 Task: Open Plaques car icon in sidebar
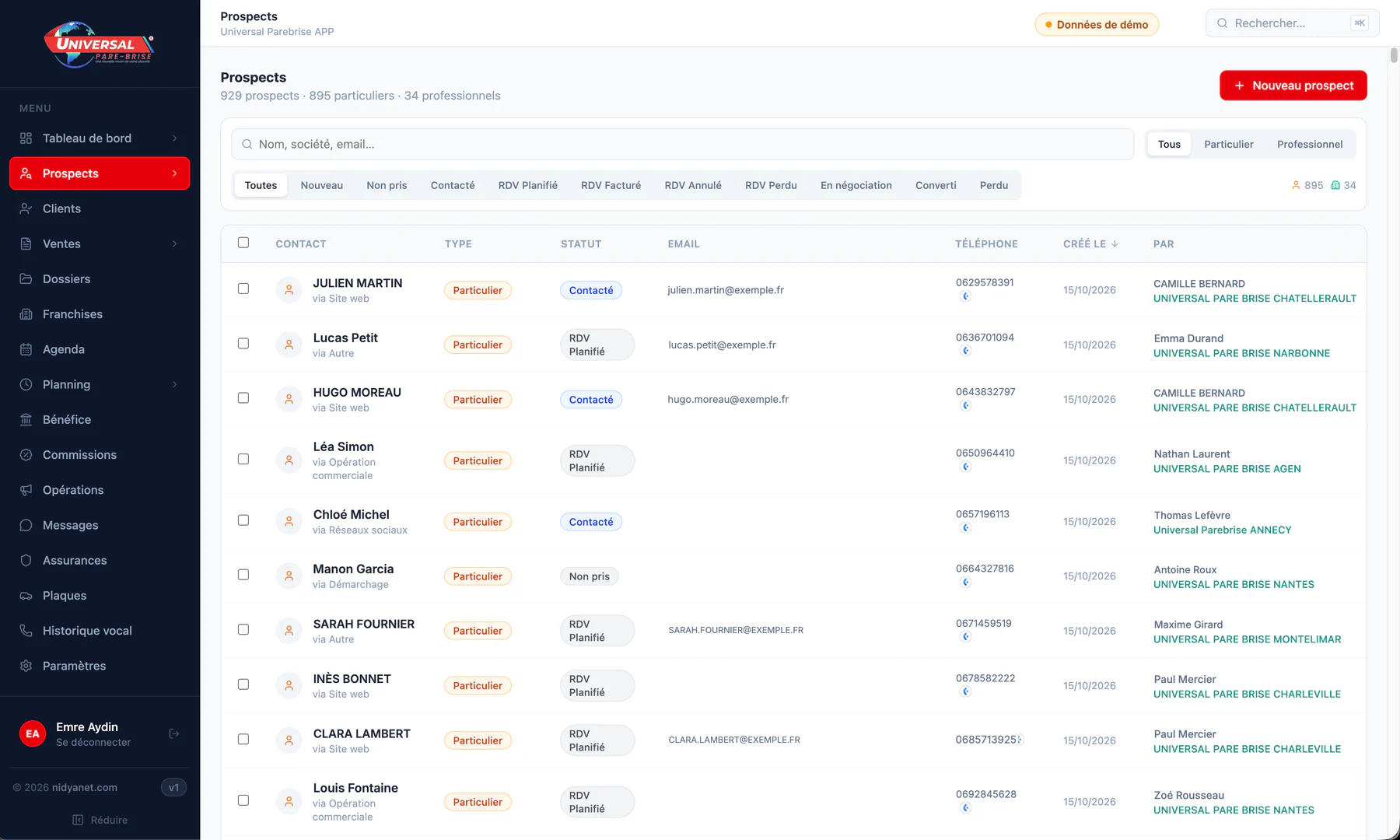coord(26,596)
